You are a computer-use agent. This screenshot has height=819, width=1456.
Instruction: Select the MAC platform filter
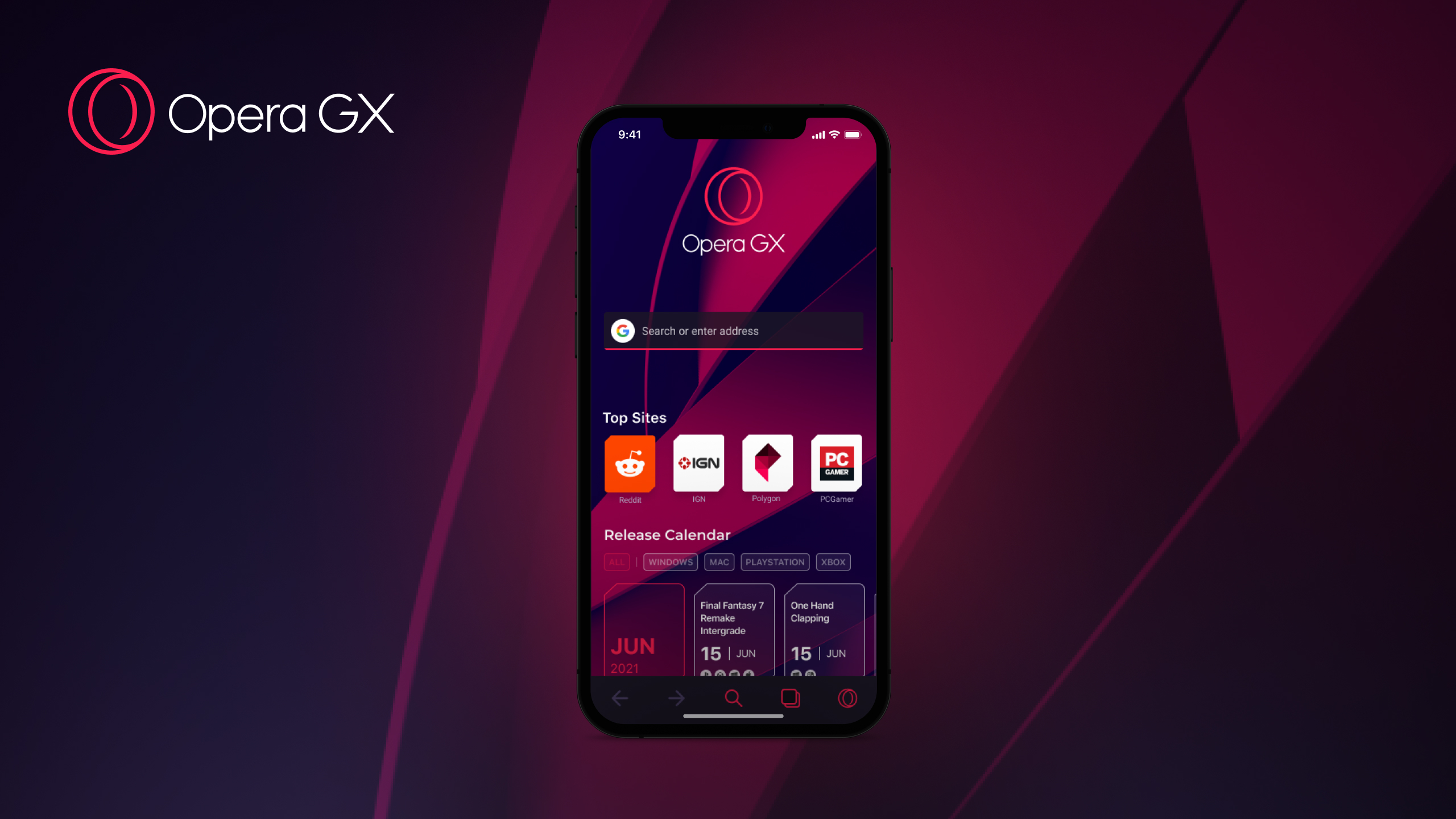tap(718, 561)
